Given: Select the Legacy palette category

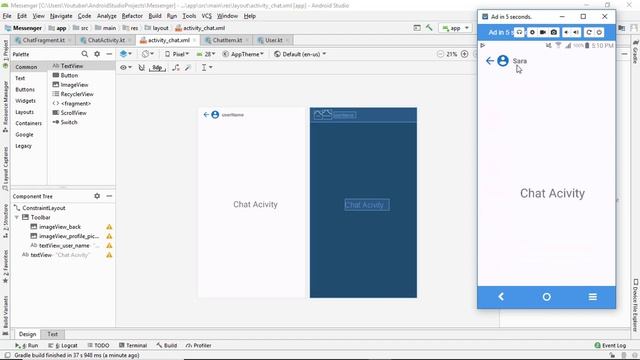Looking at the screenshot, I should [23, 146].
